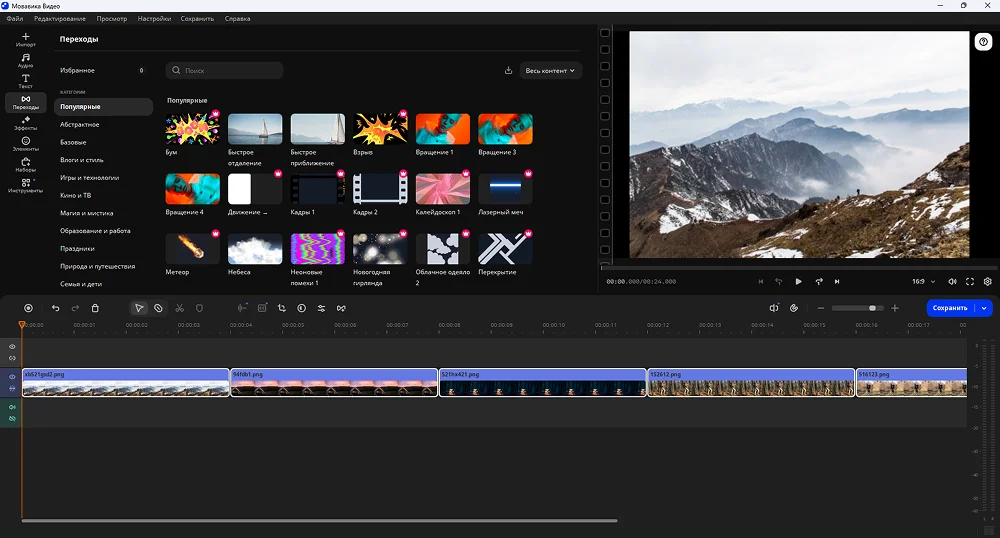
Task: Select the 94fdb1.png clip on the timeline
Action: coord(334,382)
